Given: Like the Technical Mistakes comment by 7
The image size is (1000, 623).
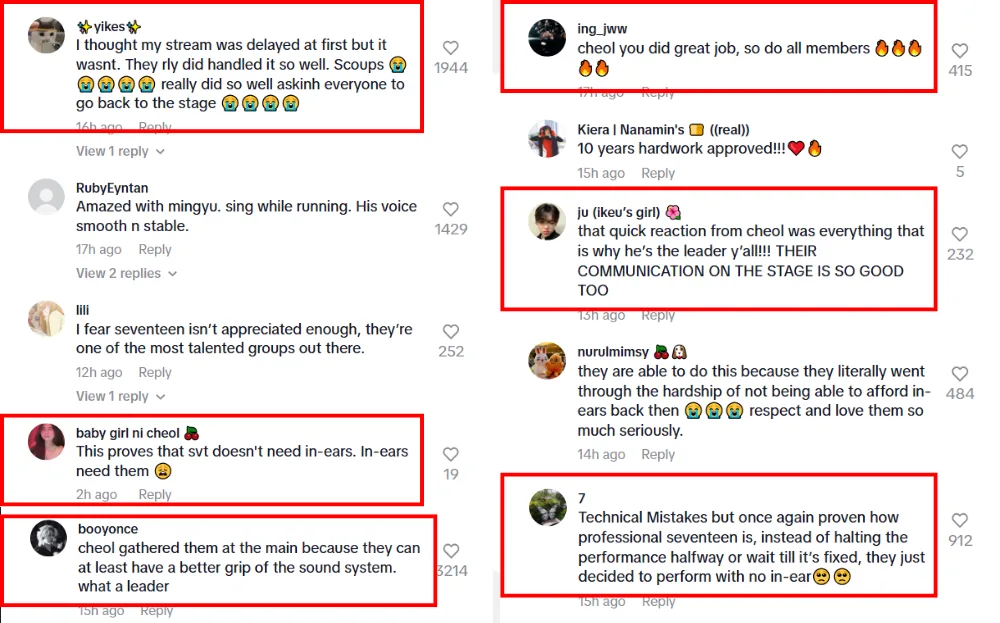Looking at the screenshot, I should (959, 520).
